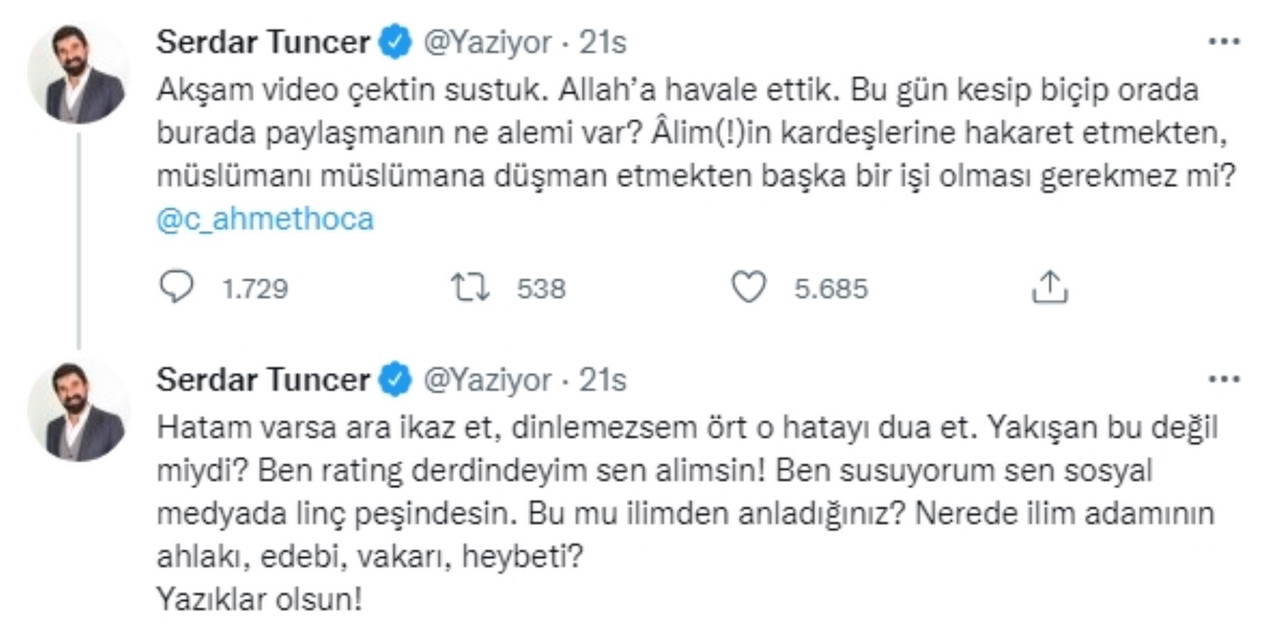This screenshot has width=1280, height=626.
Task: Click the verified badge on the first tweet
Action: (397, 42)
